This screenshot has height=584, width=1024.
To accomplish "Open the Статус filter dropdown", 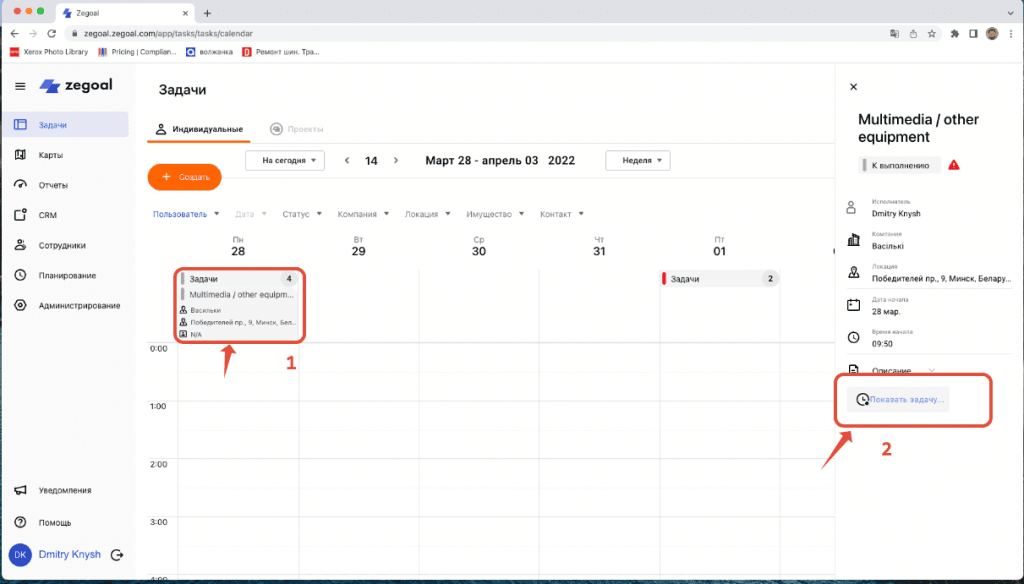I will (x=301, y=214).
